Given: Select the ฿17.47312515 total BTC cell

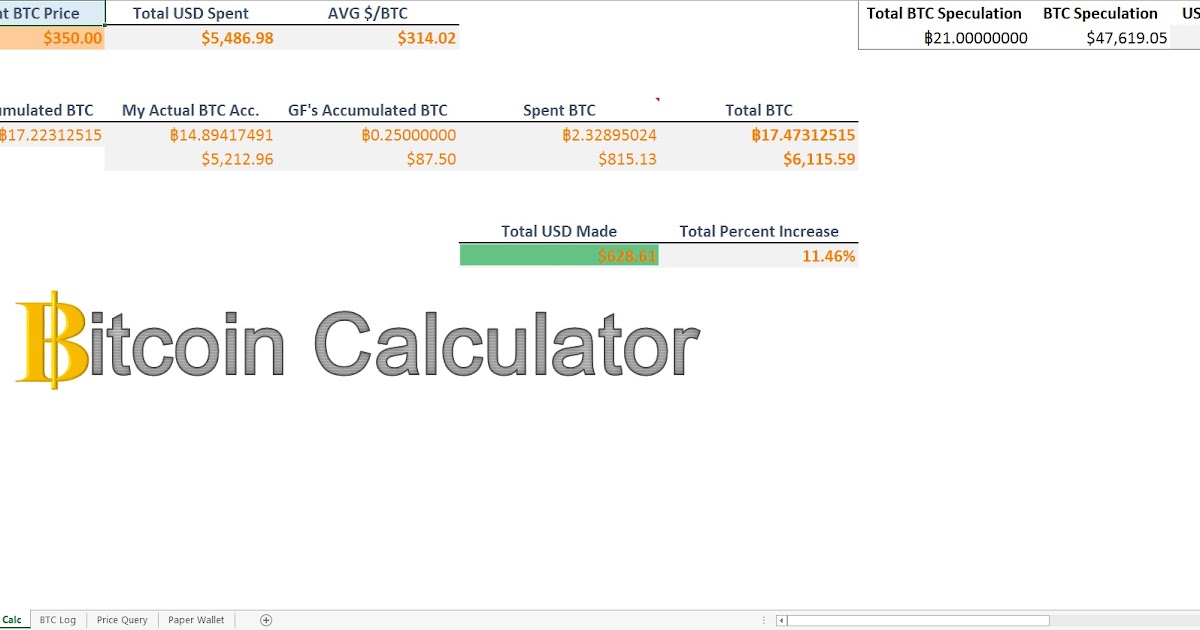Looking at the screenshot, I should [759, 135].
